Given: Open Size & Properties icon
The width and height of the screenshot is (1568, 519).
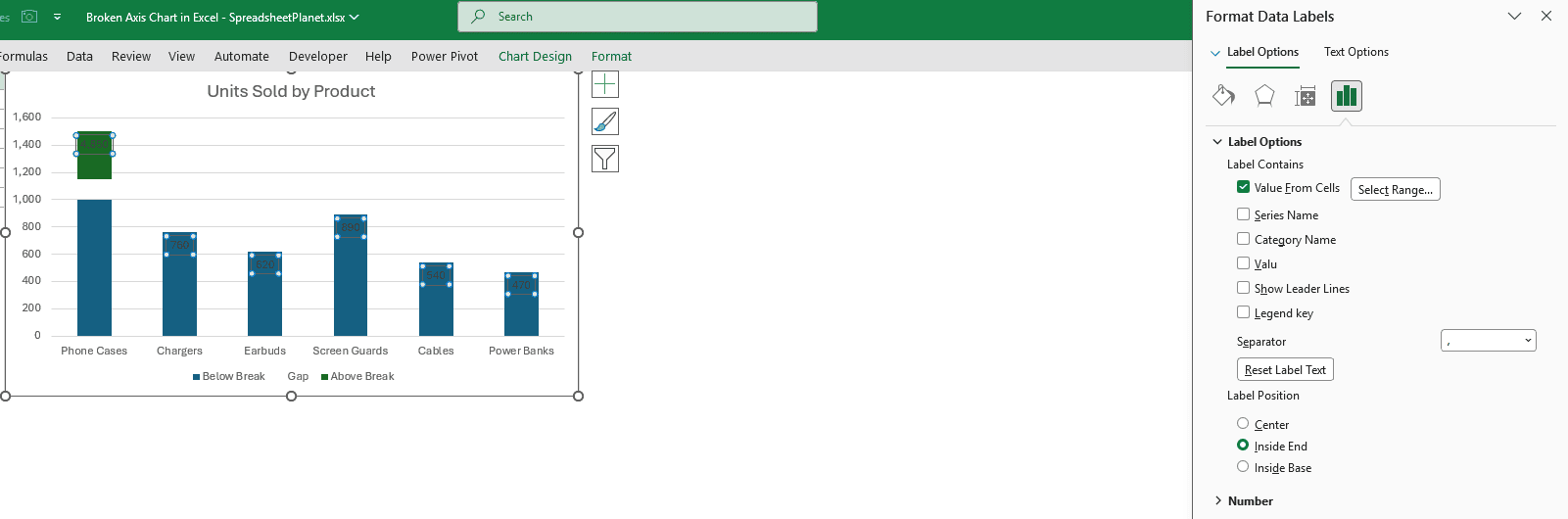Looking at the screenshot, I should (x=1306, y=96).
